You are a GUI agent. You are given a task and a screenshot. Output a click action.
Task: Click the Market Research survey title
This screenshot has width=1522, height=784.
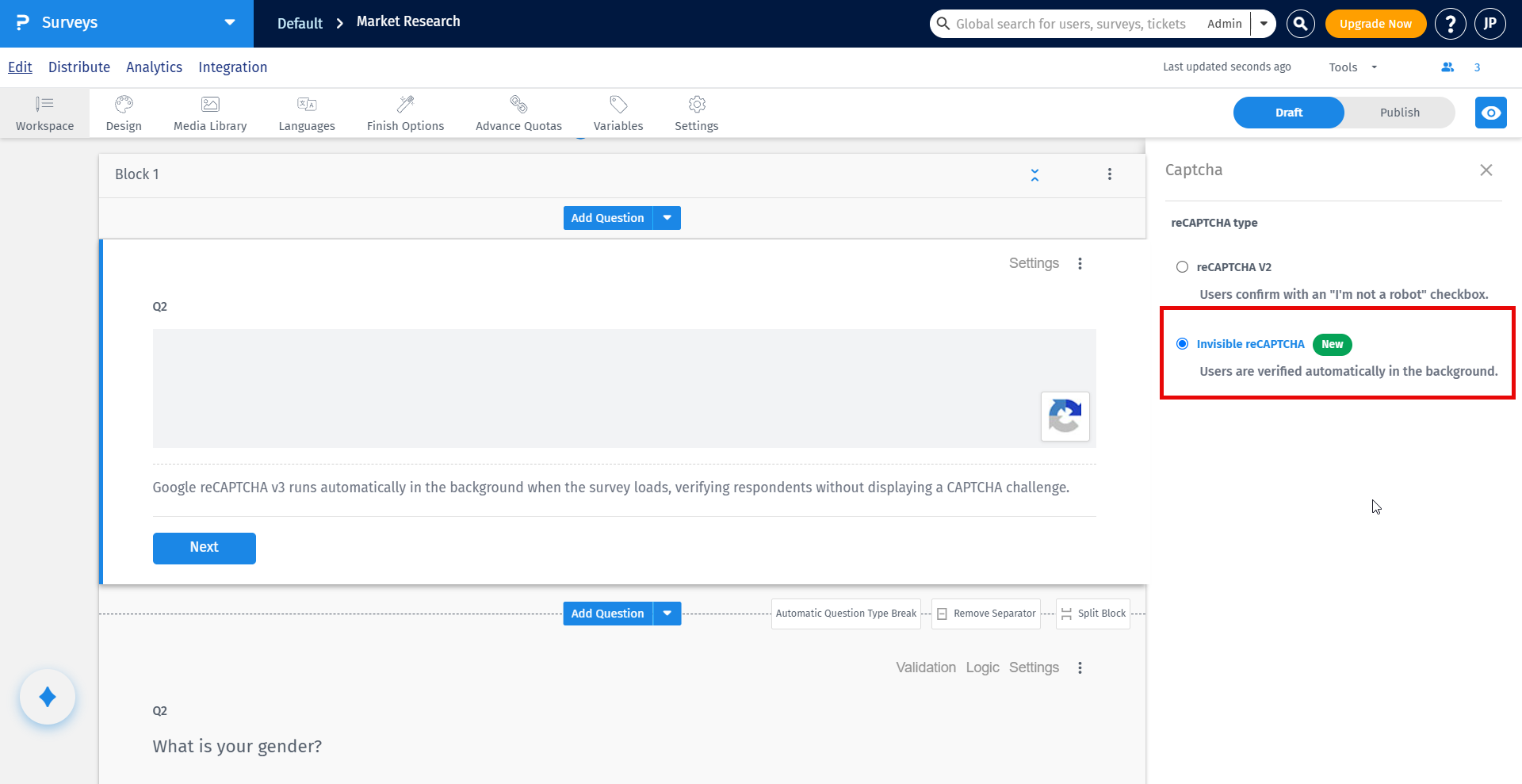point(408,21)
